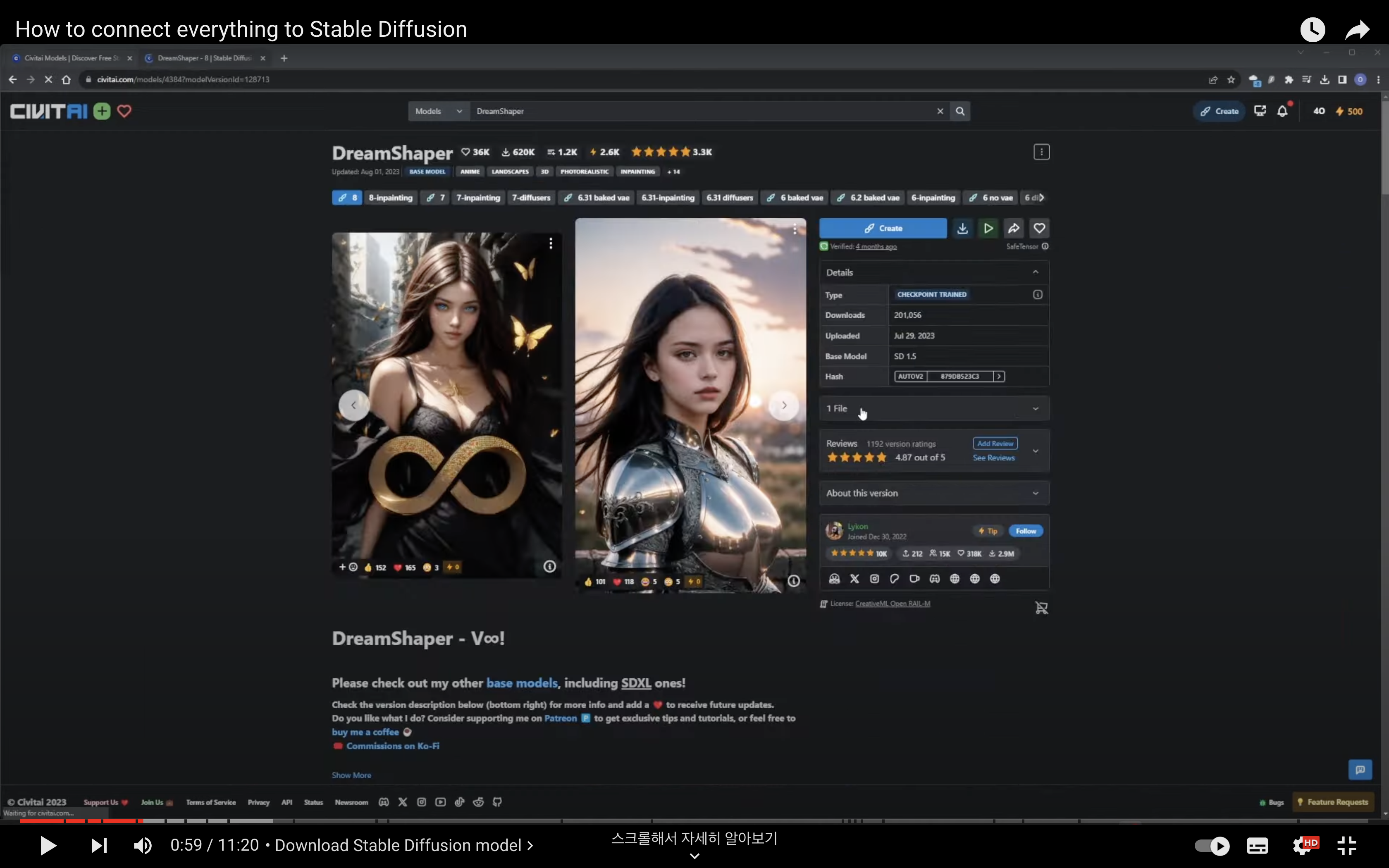Click the Follow button for Lykon
Viewport: 1389px width, 868px height.
coord(1026,531)
